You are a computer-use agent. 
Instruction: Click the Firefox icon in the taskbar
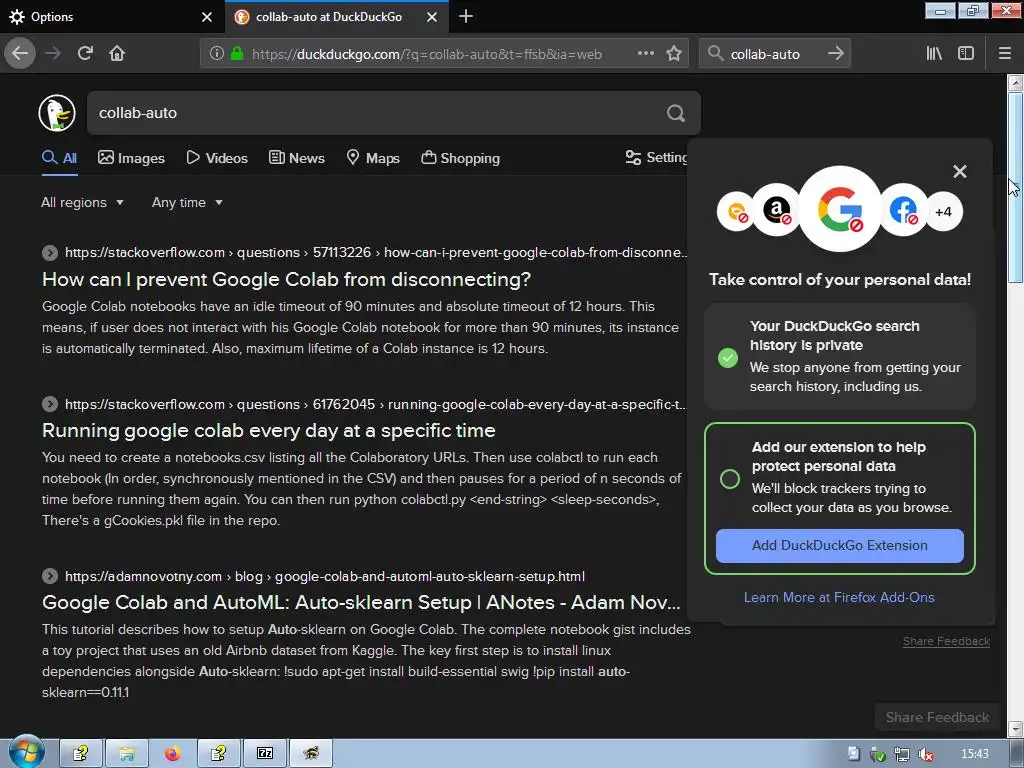click(x=172, y=754)
